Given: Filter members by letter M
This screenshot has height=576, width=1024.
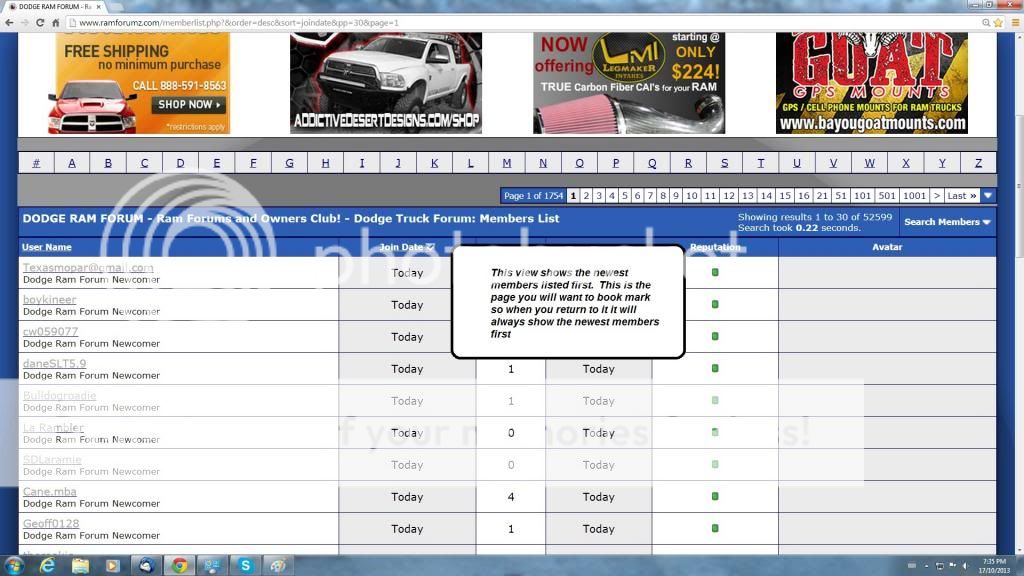Looking at the screenshot, I should 507,163.
